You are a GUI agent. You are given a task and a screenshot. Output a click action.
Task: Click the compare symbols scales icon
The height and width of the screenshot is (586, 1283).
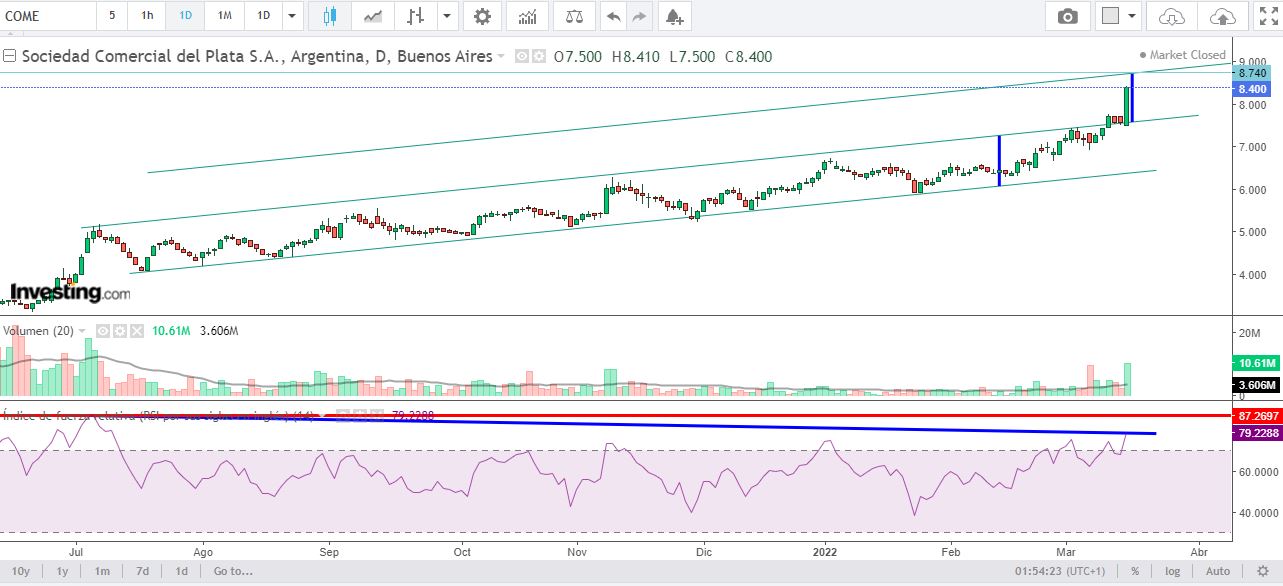(574, 16)
